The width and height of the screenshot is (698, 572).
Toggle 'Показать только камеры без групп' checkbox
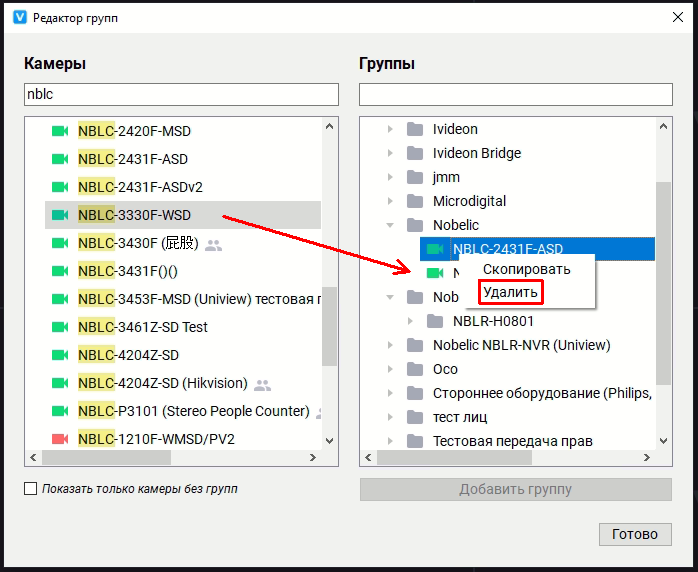coord(30,489)
